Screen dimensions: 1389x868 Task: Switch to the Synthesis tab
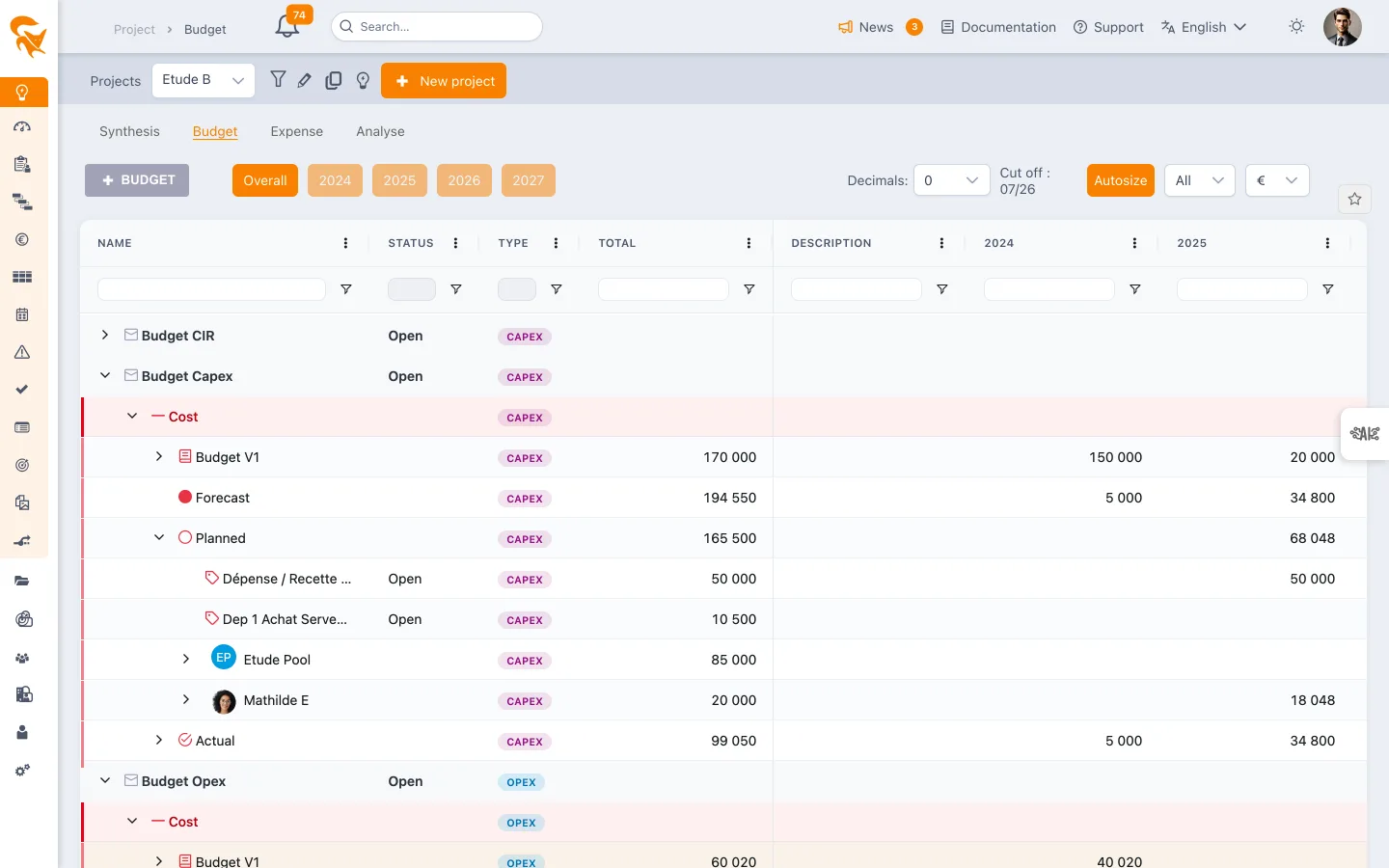(129, 131)
